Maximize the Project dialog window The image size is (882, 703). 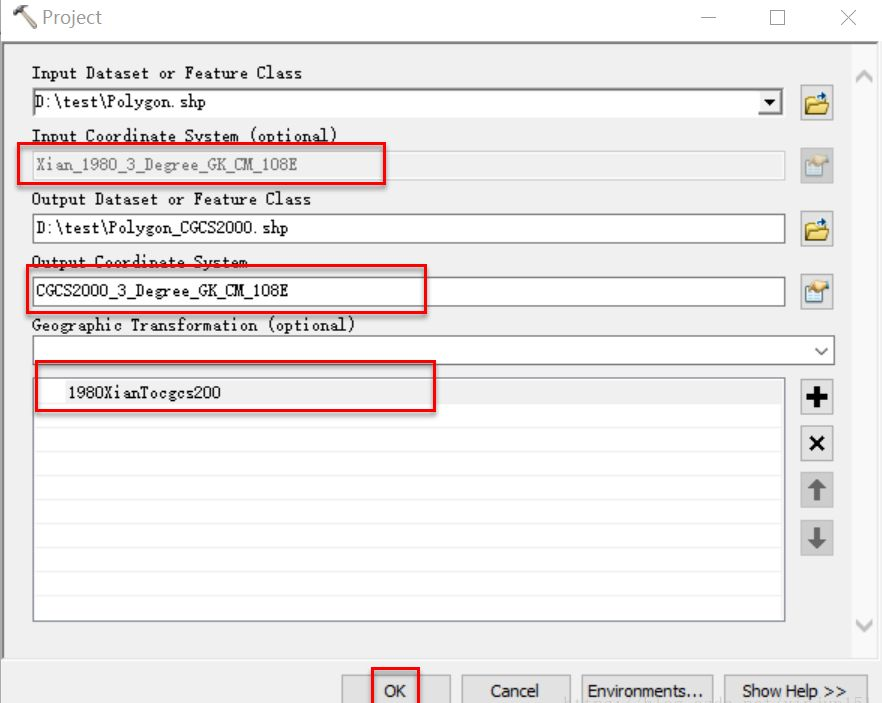point(777,17)
